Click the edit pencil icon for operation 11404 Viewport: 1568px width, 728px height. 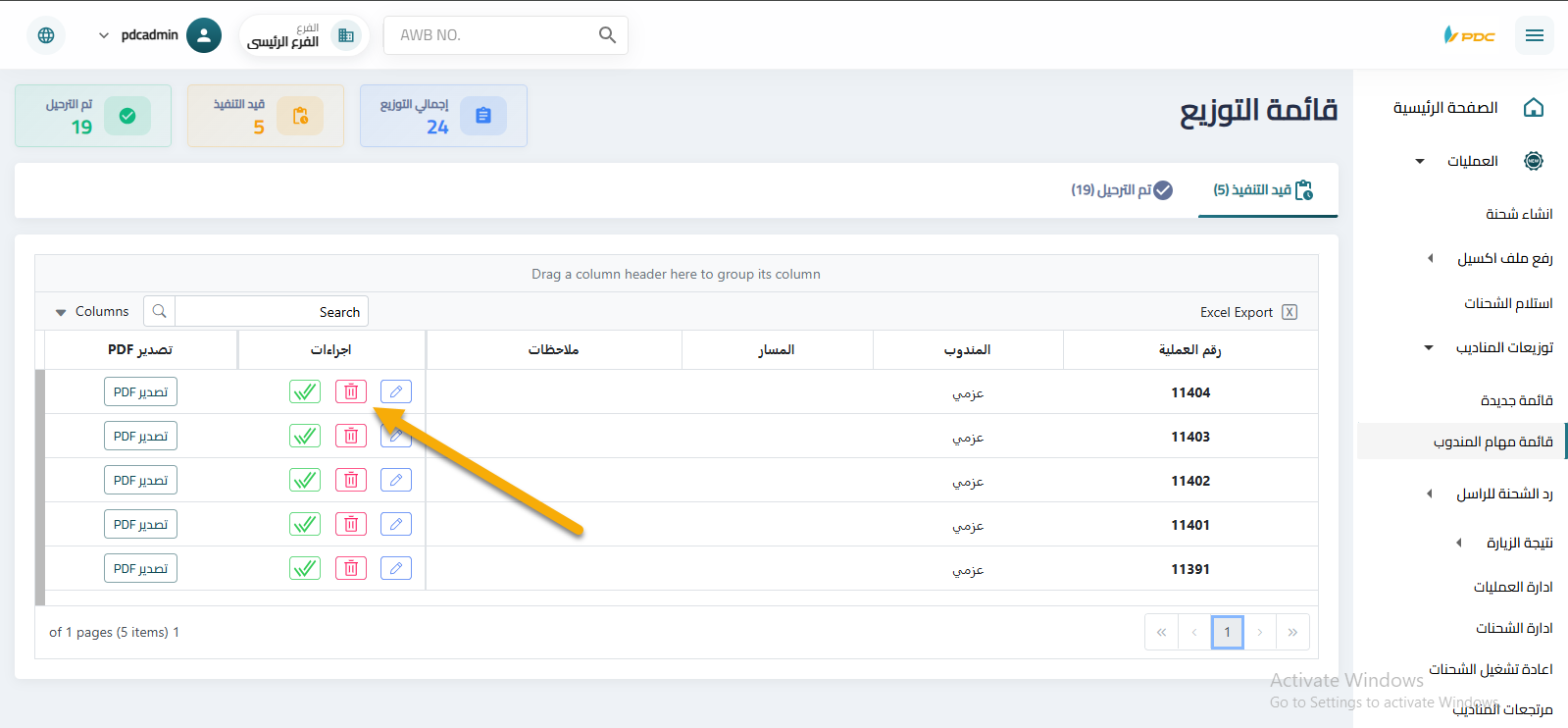click(x=396, y=391)
